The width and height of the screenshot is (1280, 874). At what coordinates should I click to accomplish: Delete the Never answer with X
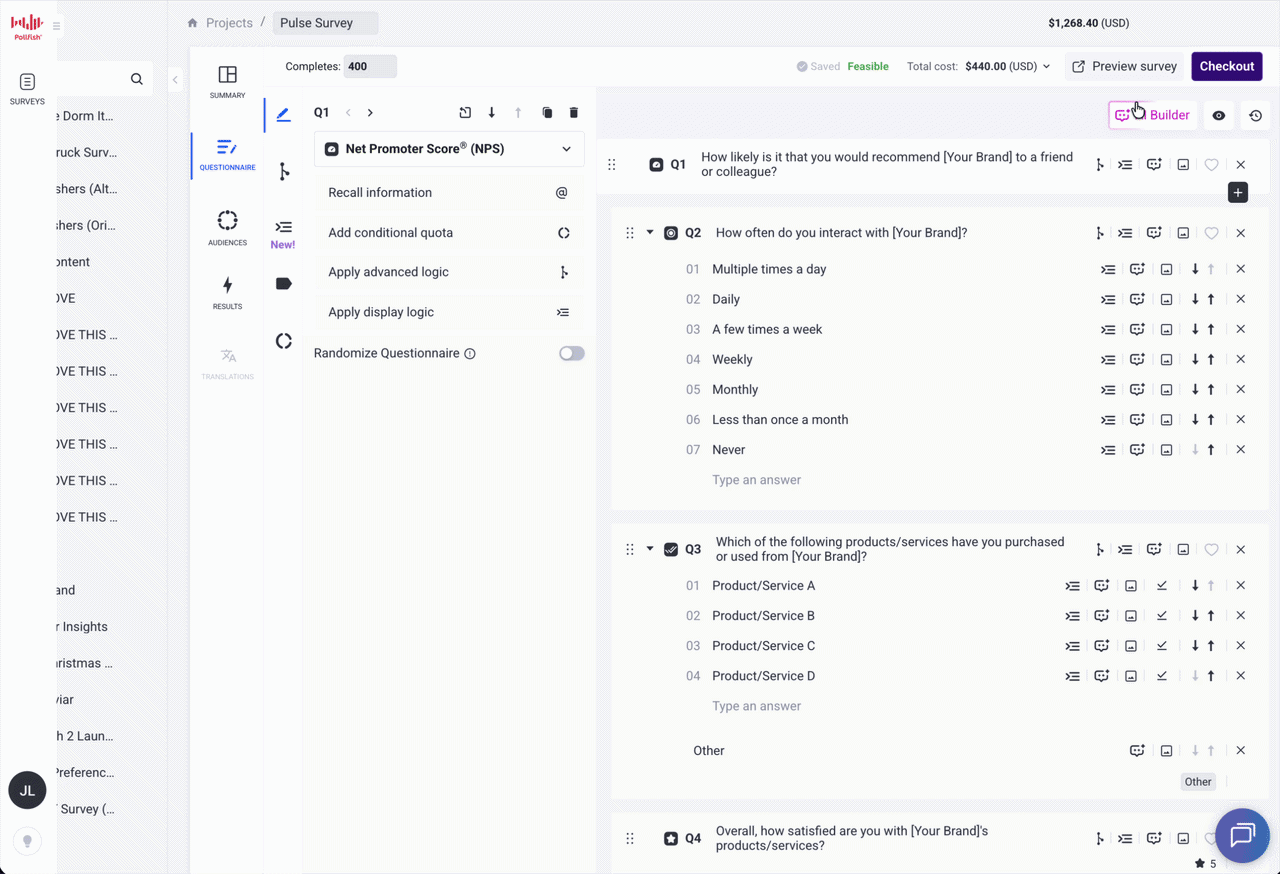pos(1241,450)
